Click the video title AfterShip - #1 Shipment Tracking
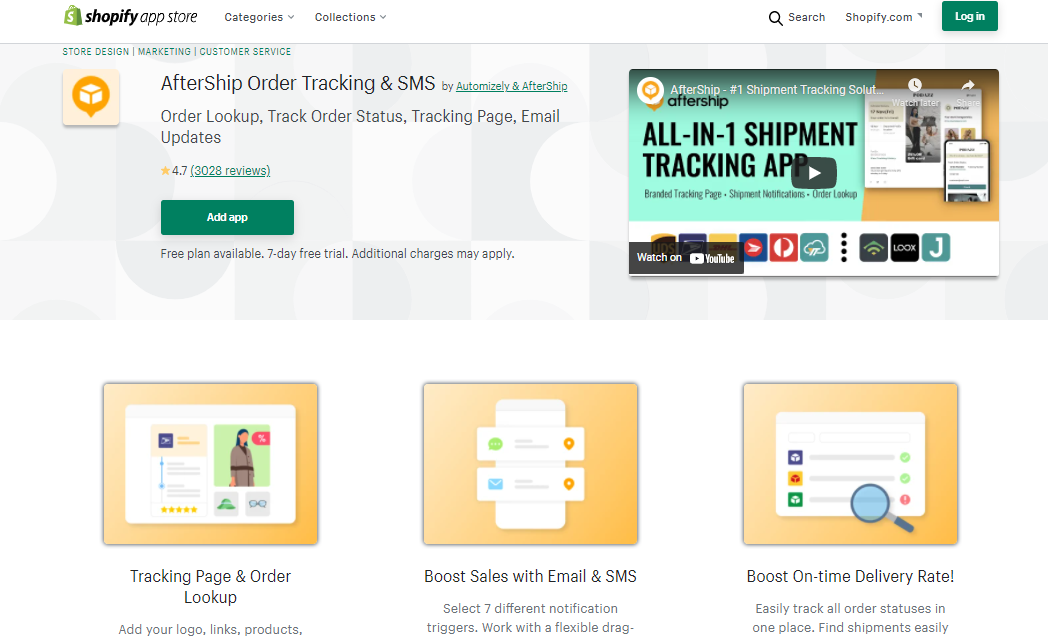Viewport: 1048px width, 641px height. 777,90
